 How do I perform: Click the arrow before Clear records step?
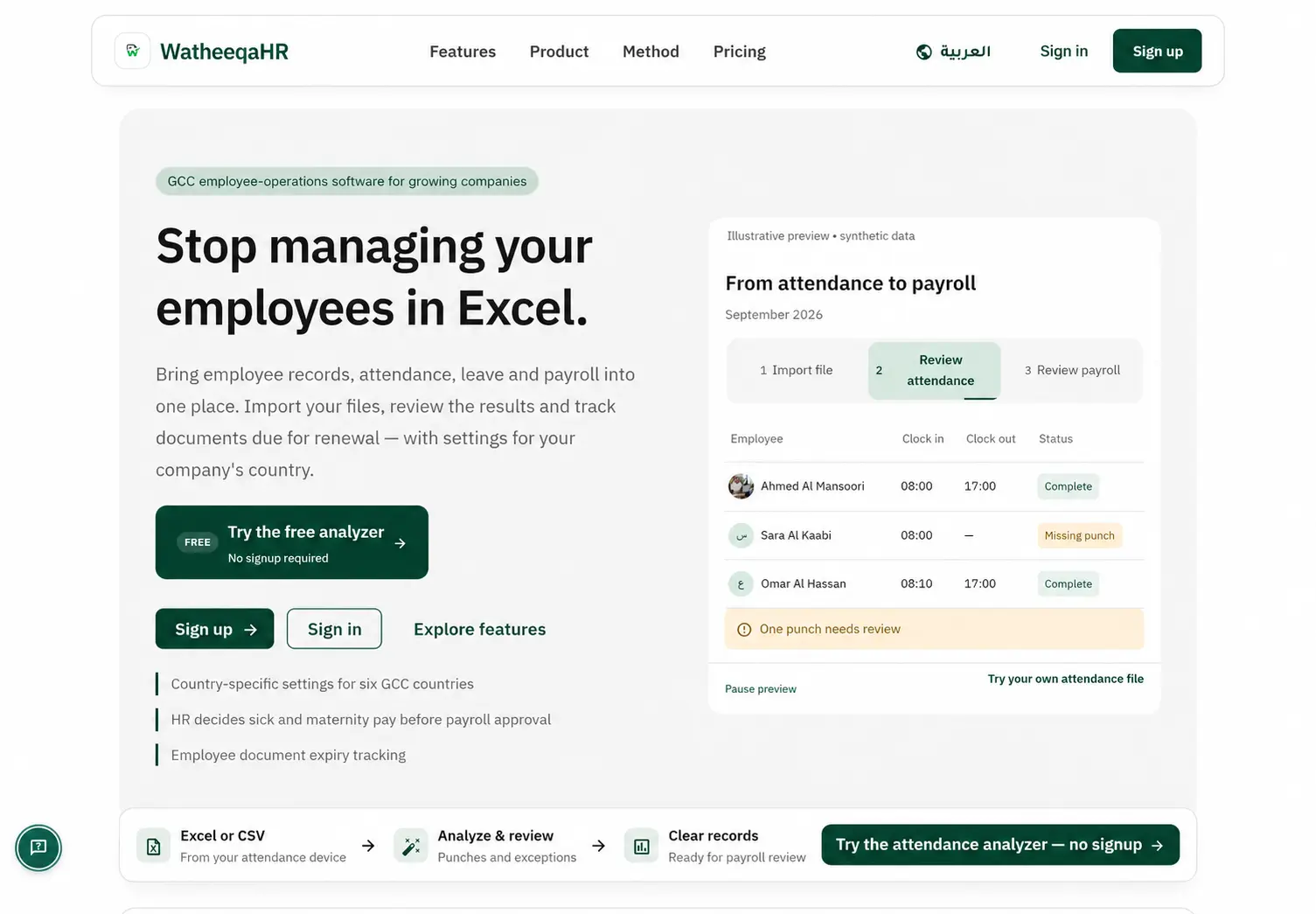click(598, 846)
